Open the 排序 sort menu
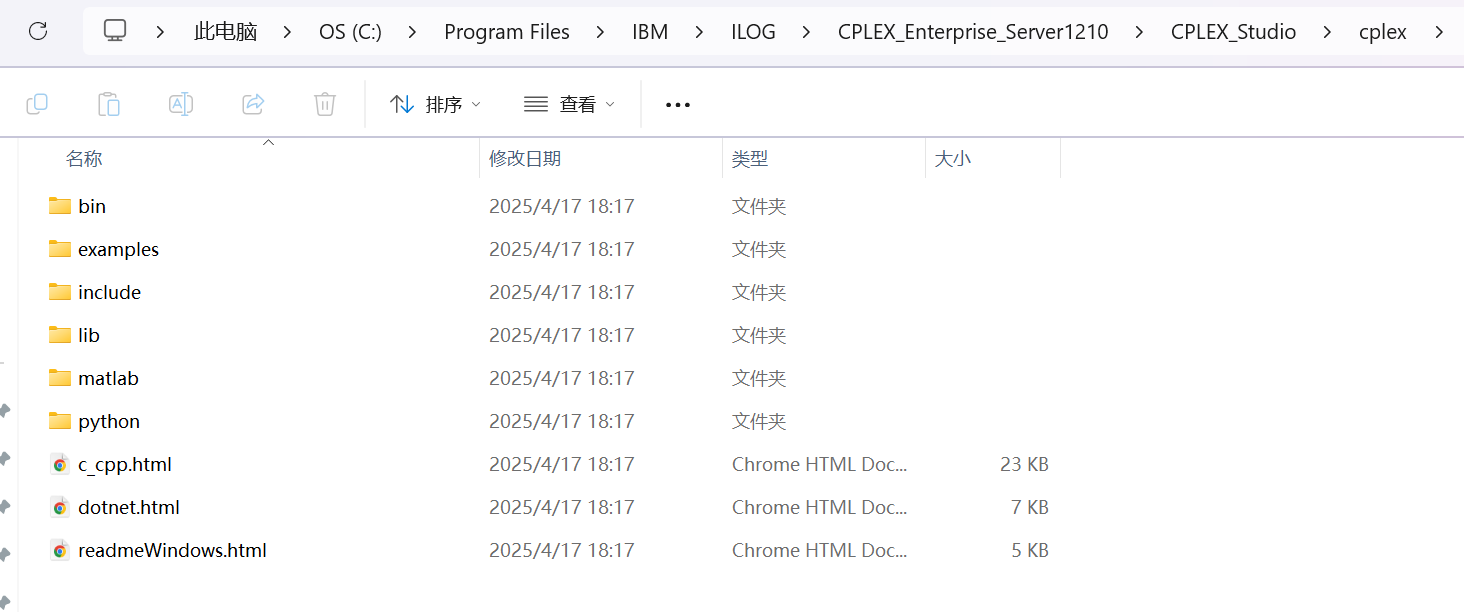1464x612 pixels. point(434,103)
